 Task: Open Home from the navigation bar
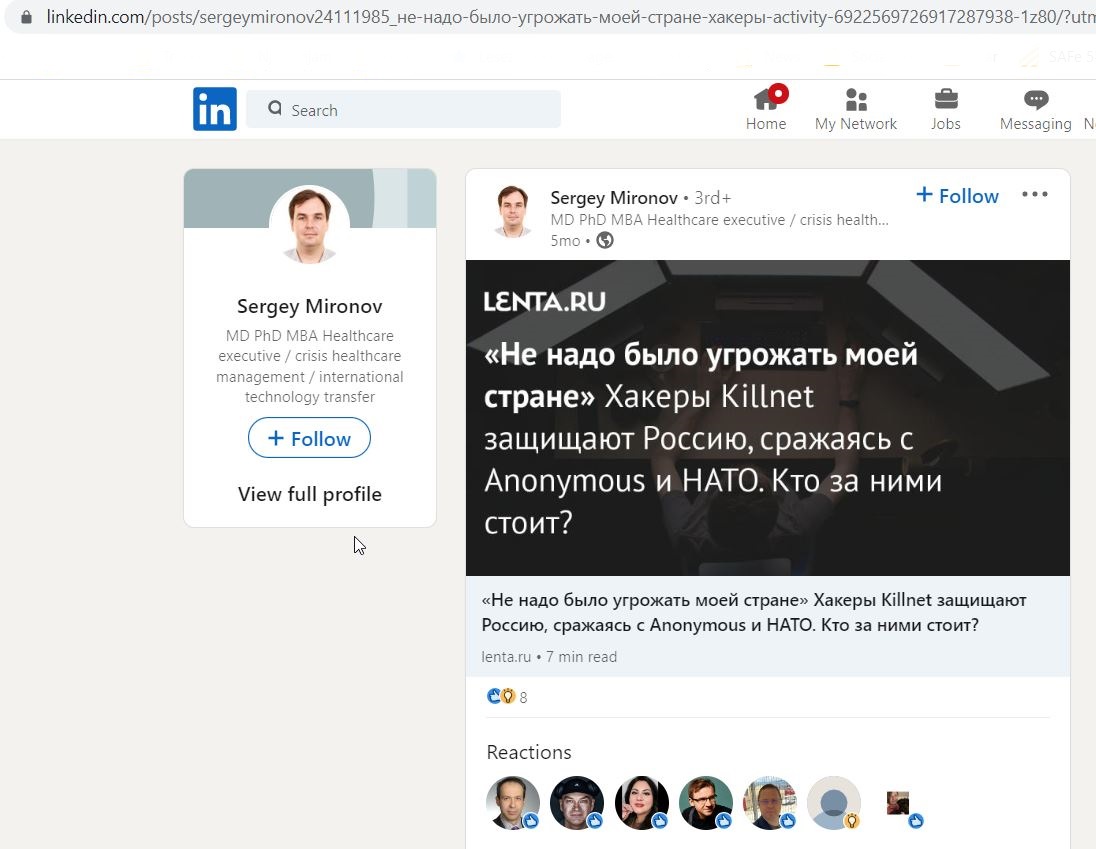click(766, 110)
